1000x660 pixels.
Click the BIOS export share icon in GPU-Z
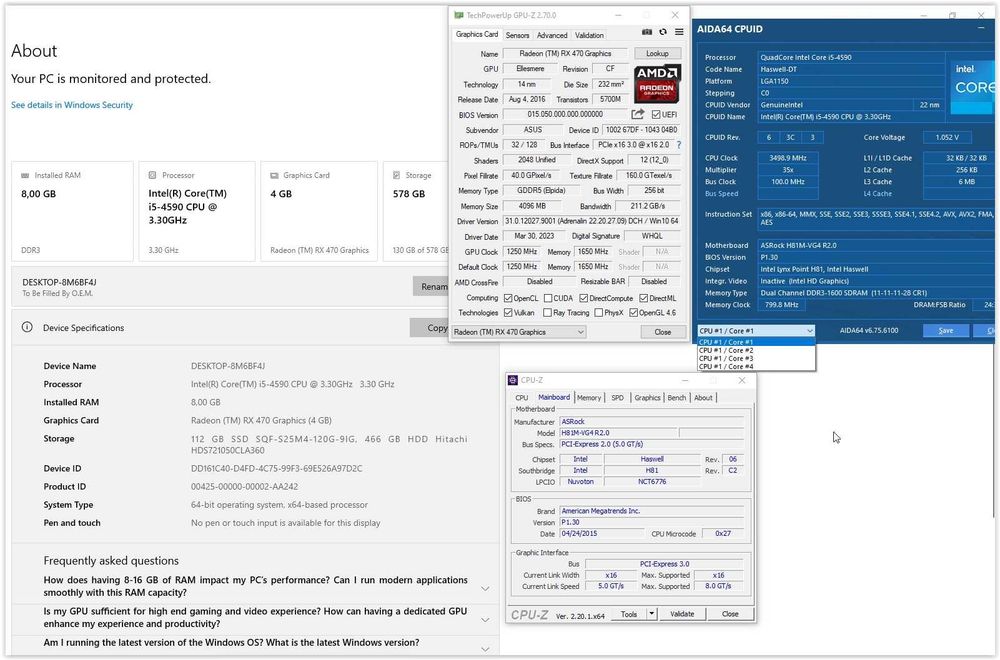tap(638, 114)
